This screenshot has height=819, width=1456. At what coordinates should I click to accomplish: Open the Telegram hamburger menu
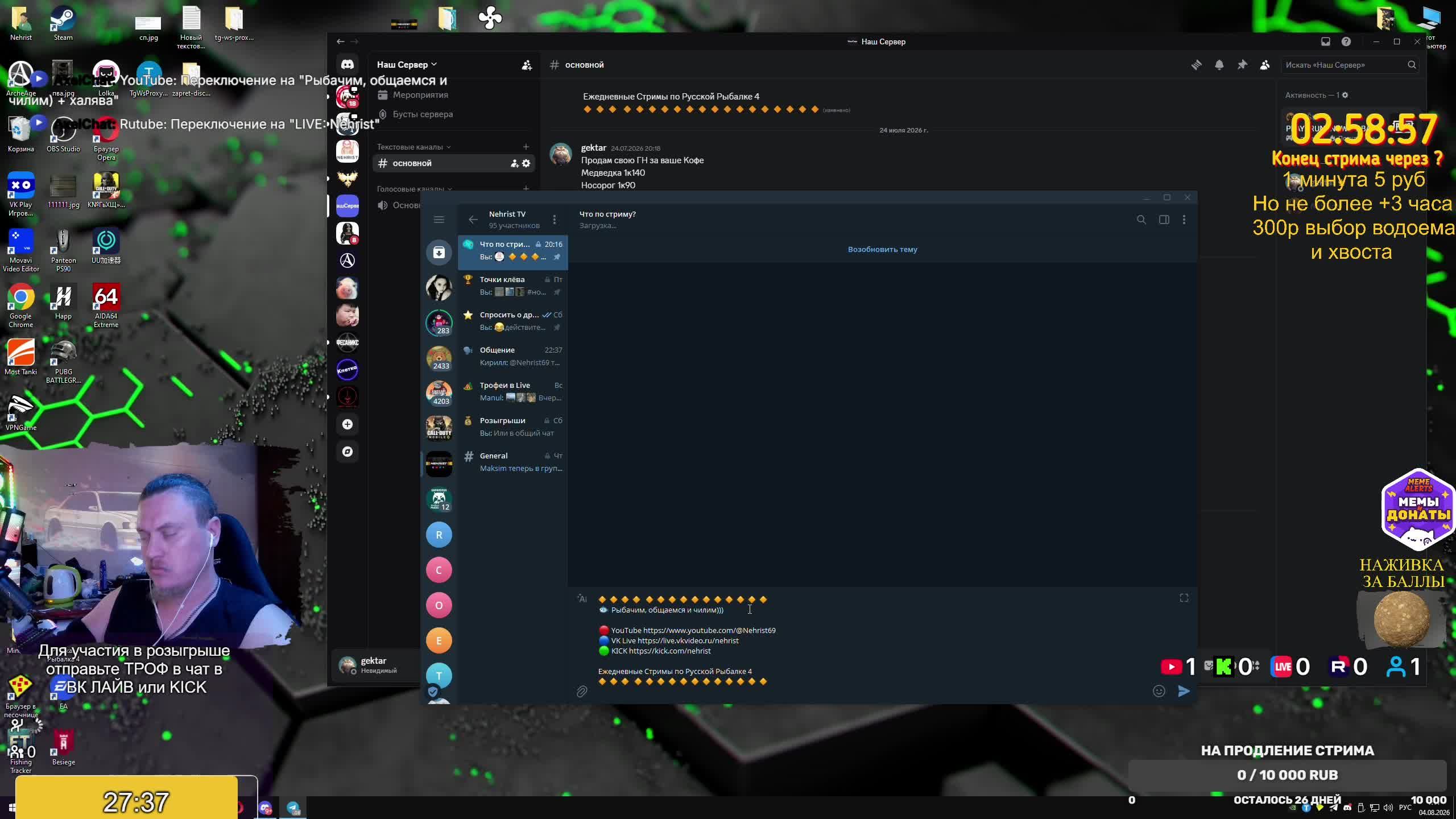tap(439, 220)
